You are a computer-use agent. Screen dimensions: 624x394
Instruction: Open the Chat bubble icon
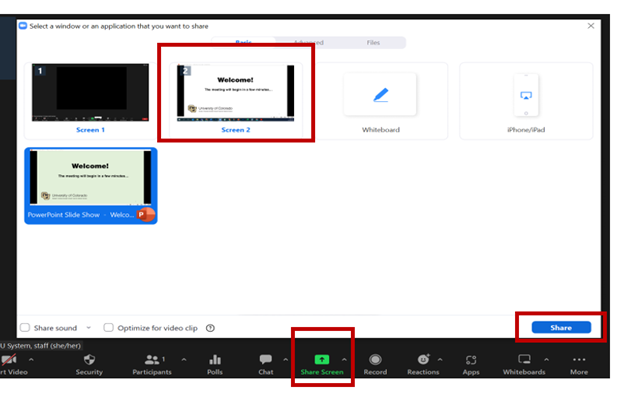[265, 359]
